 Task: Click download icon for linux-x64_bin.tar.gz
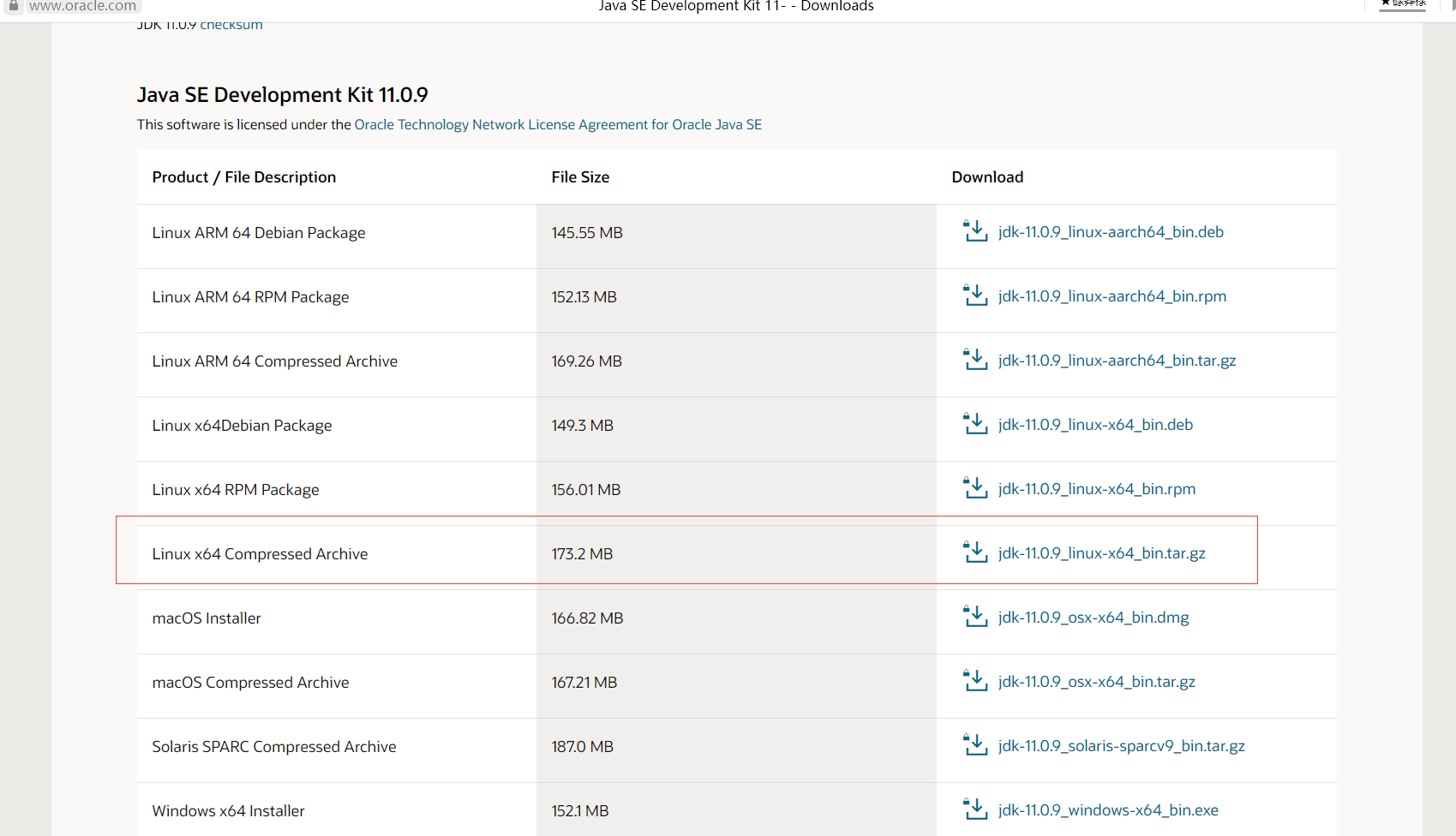click(x=975, y=552)
